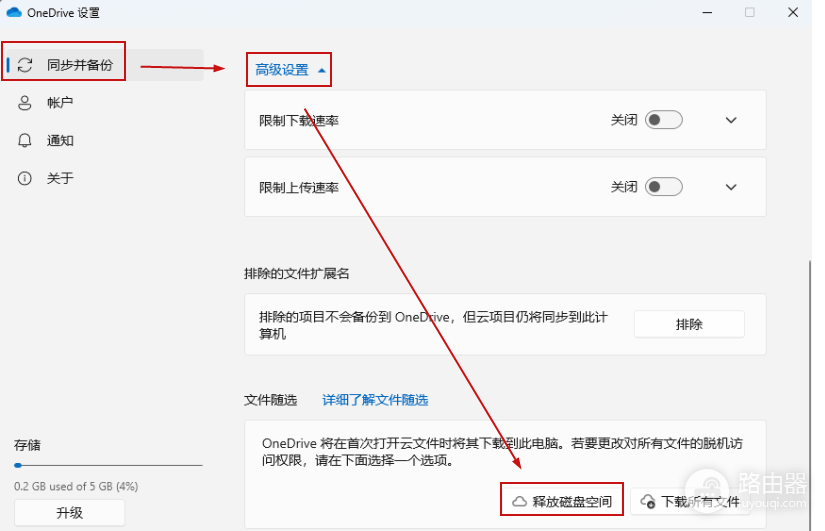This screenshot has height=531, width=825.
Task: Click the 释放磁盘空间 button
Action: coord(562,501)
